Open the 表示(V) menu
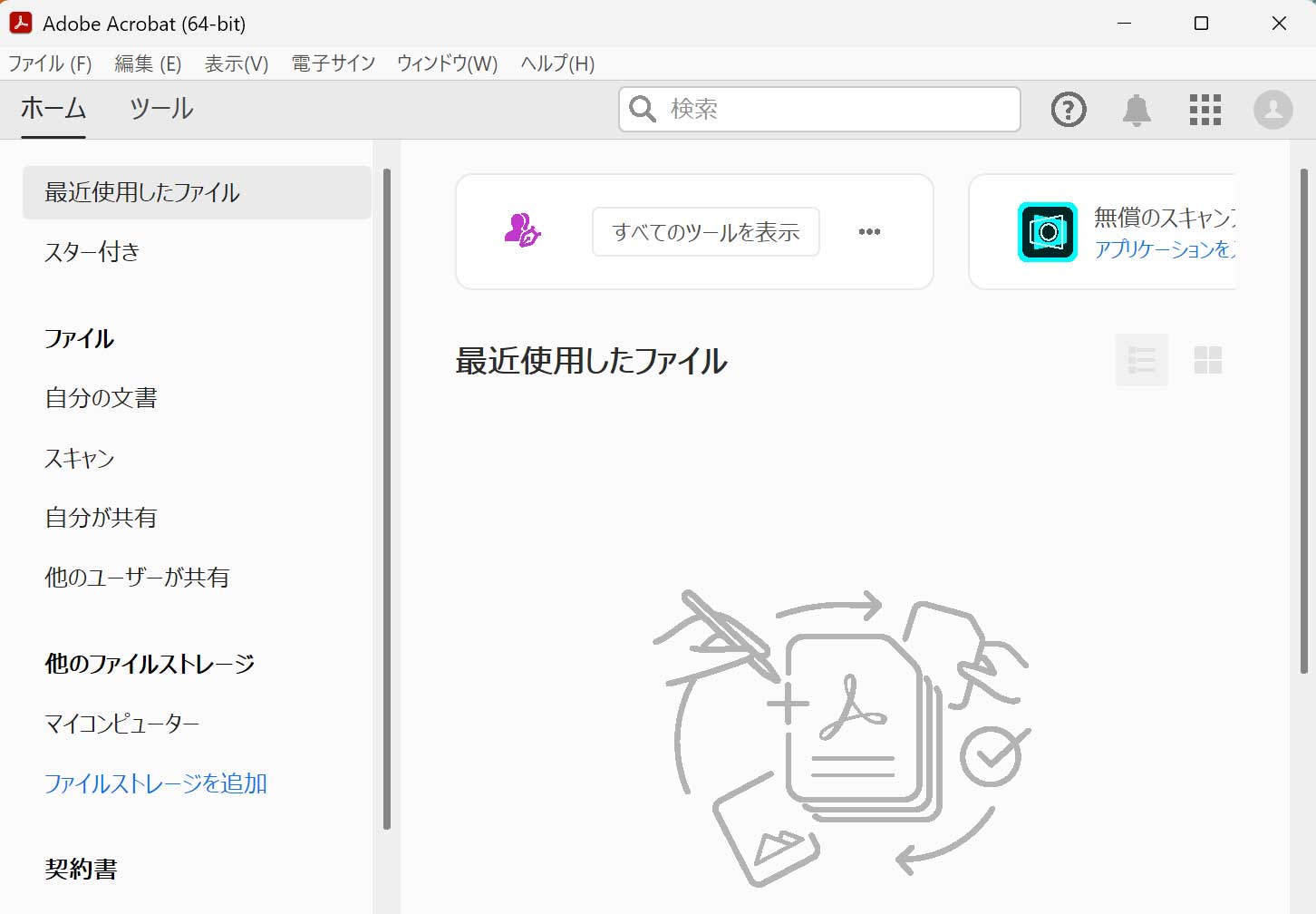 (237, 63)
